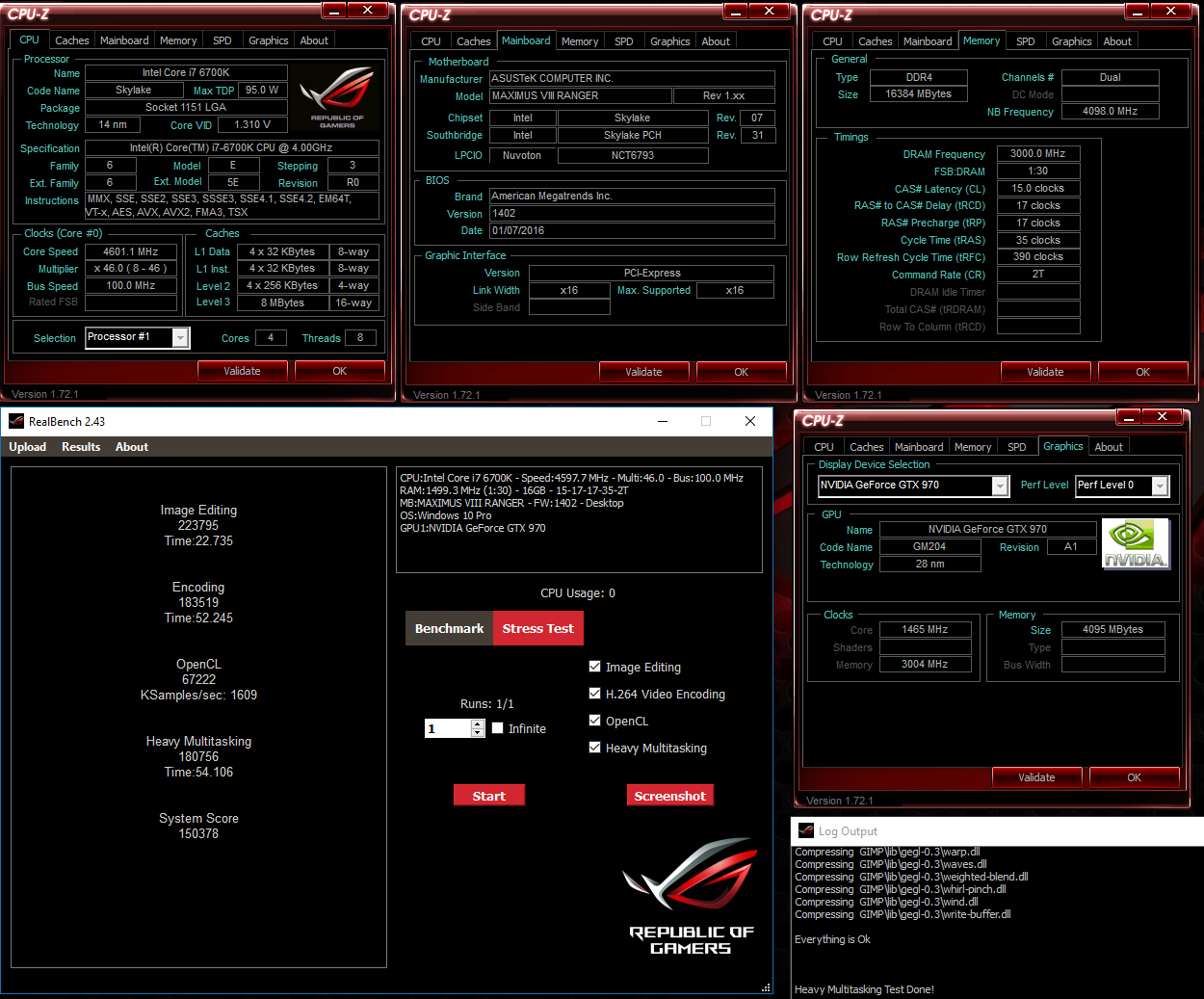Click the Start benchmark button
The width and height of the screenshot is (1204, 999).
point(489,796)
